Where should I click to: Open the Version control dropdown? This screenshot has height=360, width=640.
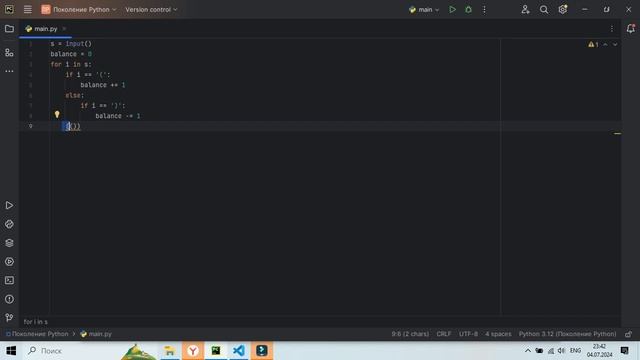(151, 9)
